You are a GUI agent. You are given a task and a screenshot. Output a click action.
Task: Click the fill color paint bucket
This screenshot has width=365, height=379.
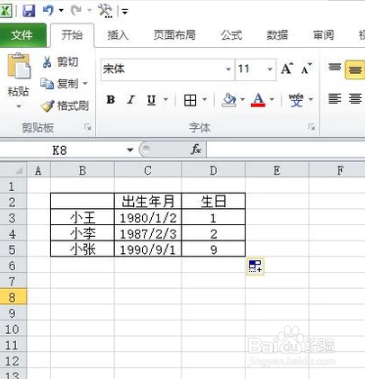pyautogui.click(x=229, y=100)
